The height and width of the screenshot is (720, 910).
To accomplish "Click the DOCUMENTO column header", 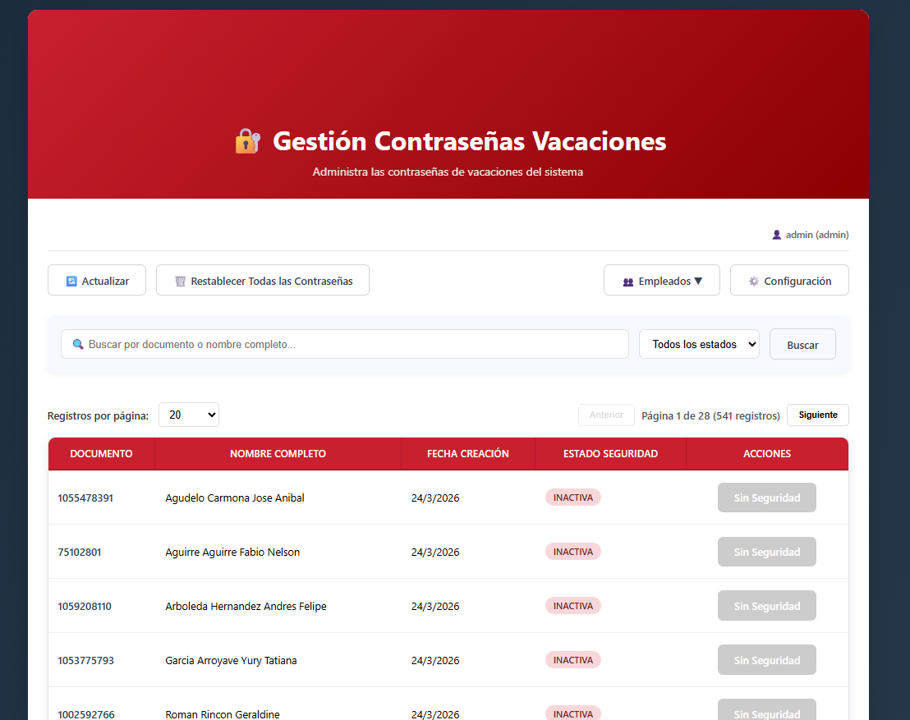I will 101,453.
